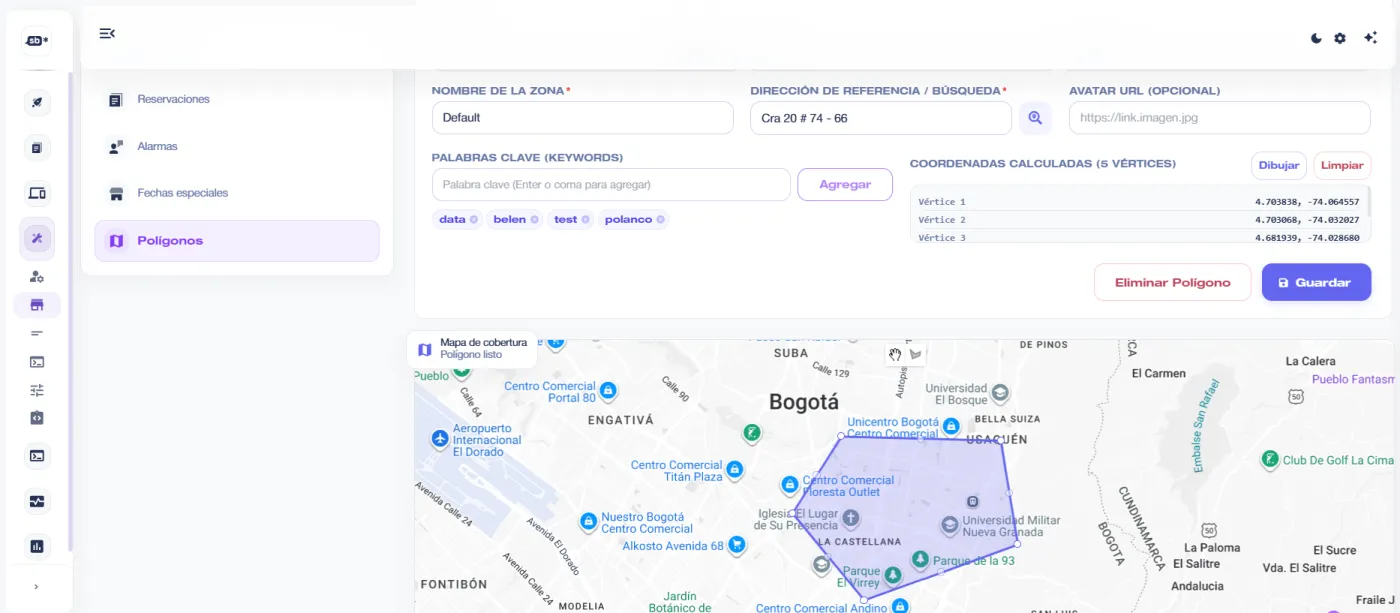The image size is (1400, 613).
Task: Click the Agregar keyword button
Action: 845,185
